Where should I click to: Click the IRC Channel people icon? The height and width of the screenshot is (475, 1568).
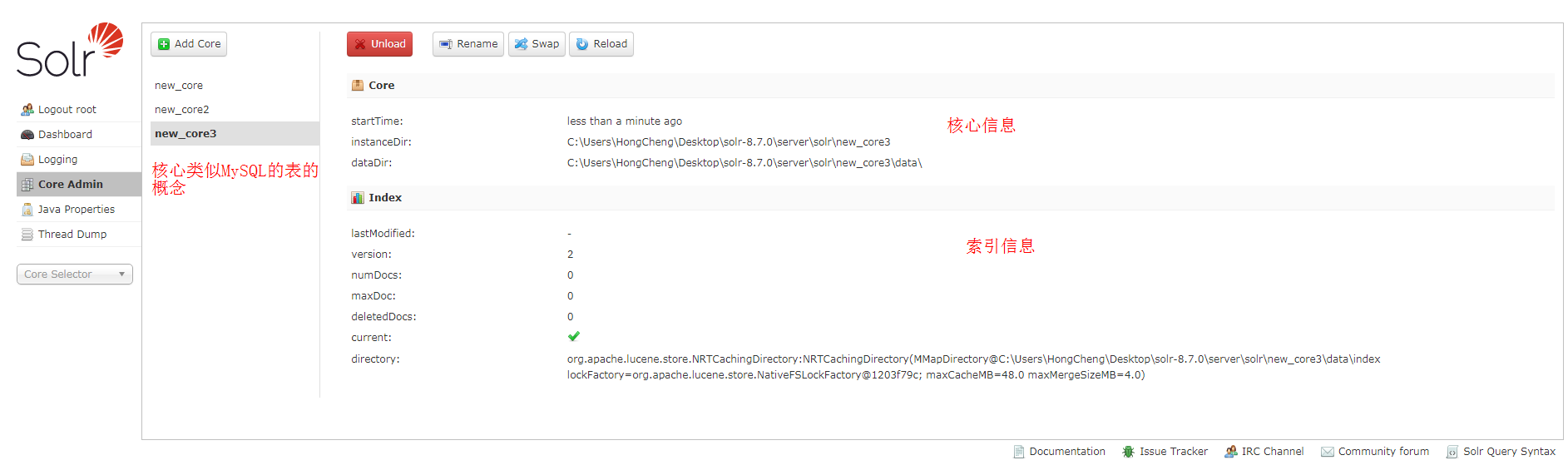[x=1231, y=452]
